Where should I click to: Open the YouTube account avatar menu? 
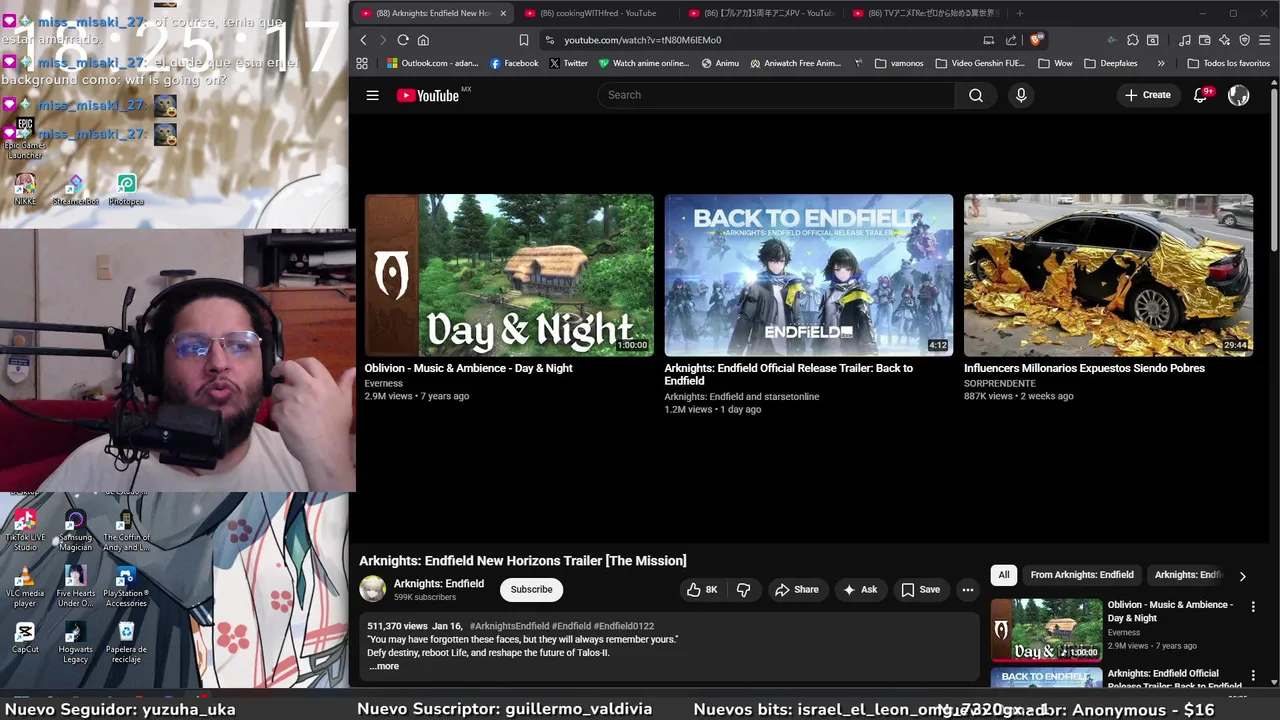coord(1238,95)
